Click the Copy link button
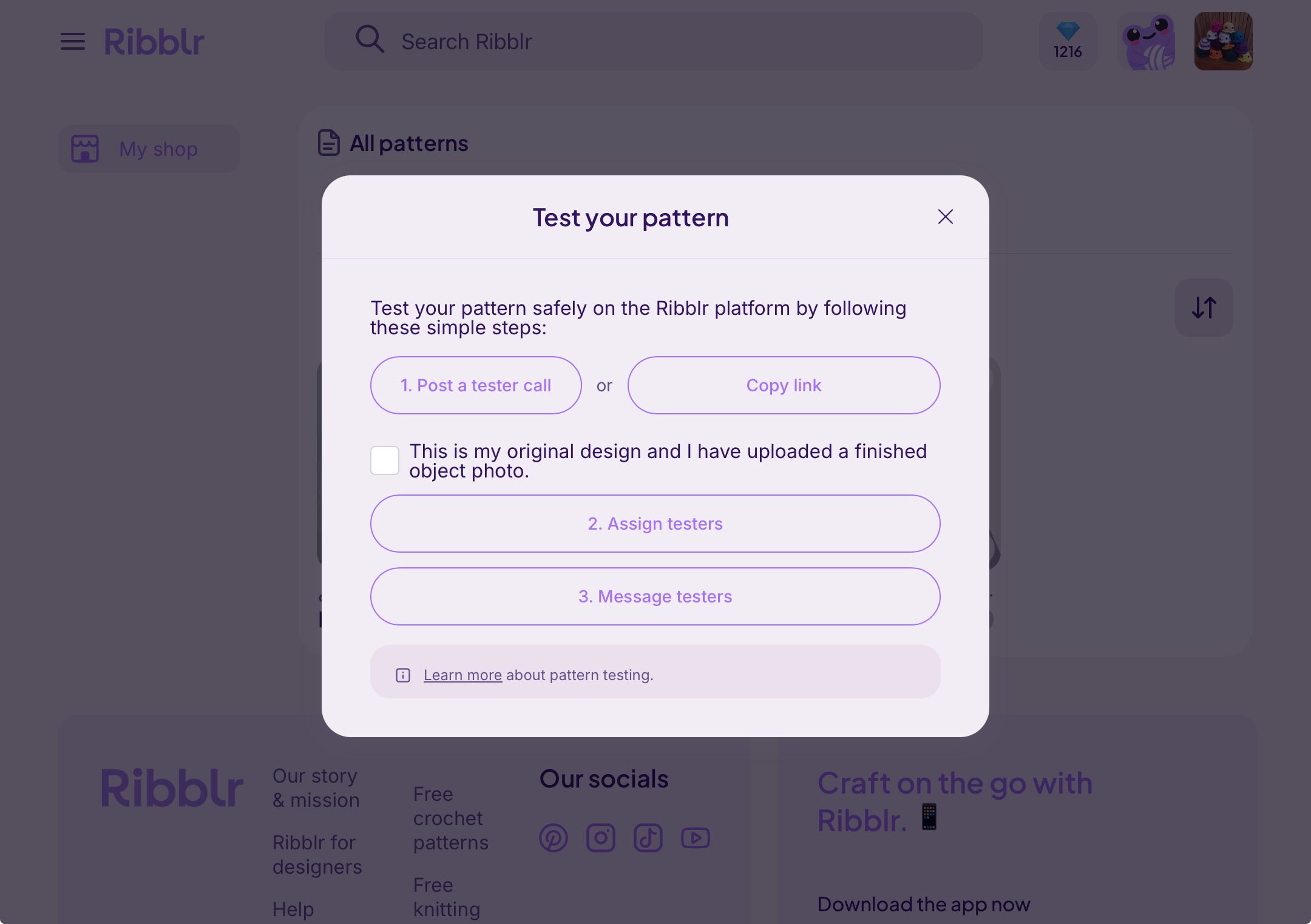 tap(784, 385)
